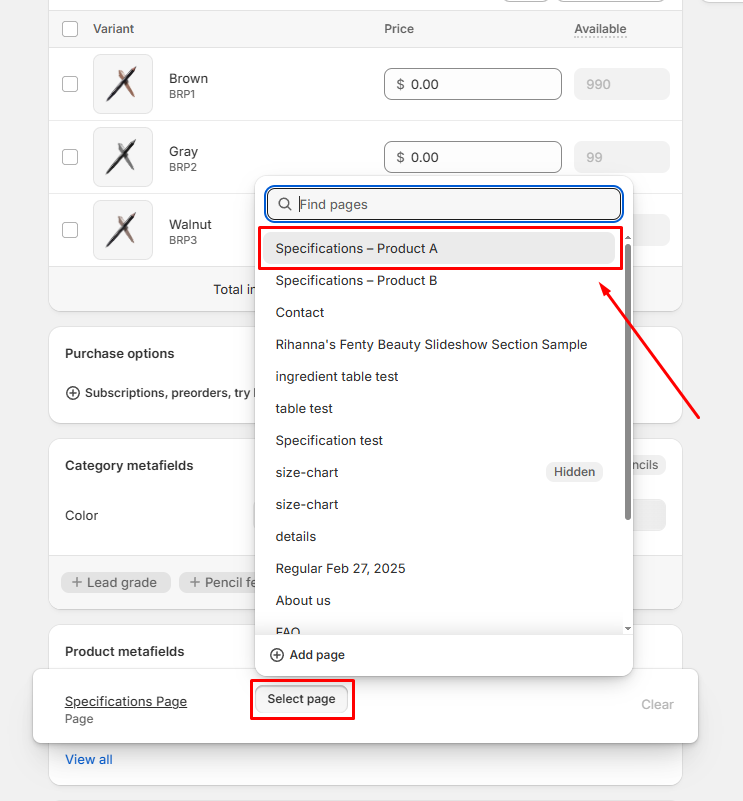Check the Gray variant checkbox
The height and width of the screenshot is (801, 743).
(70, 157)
